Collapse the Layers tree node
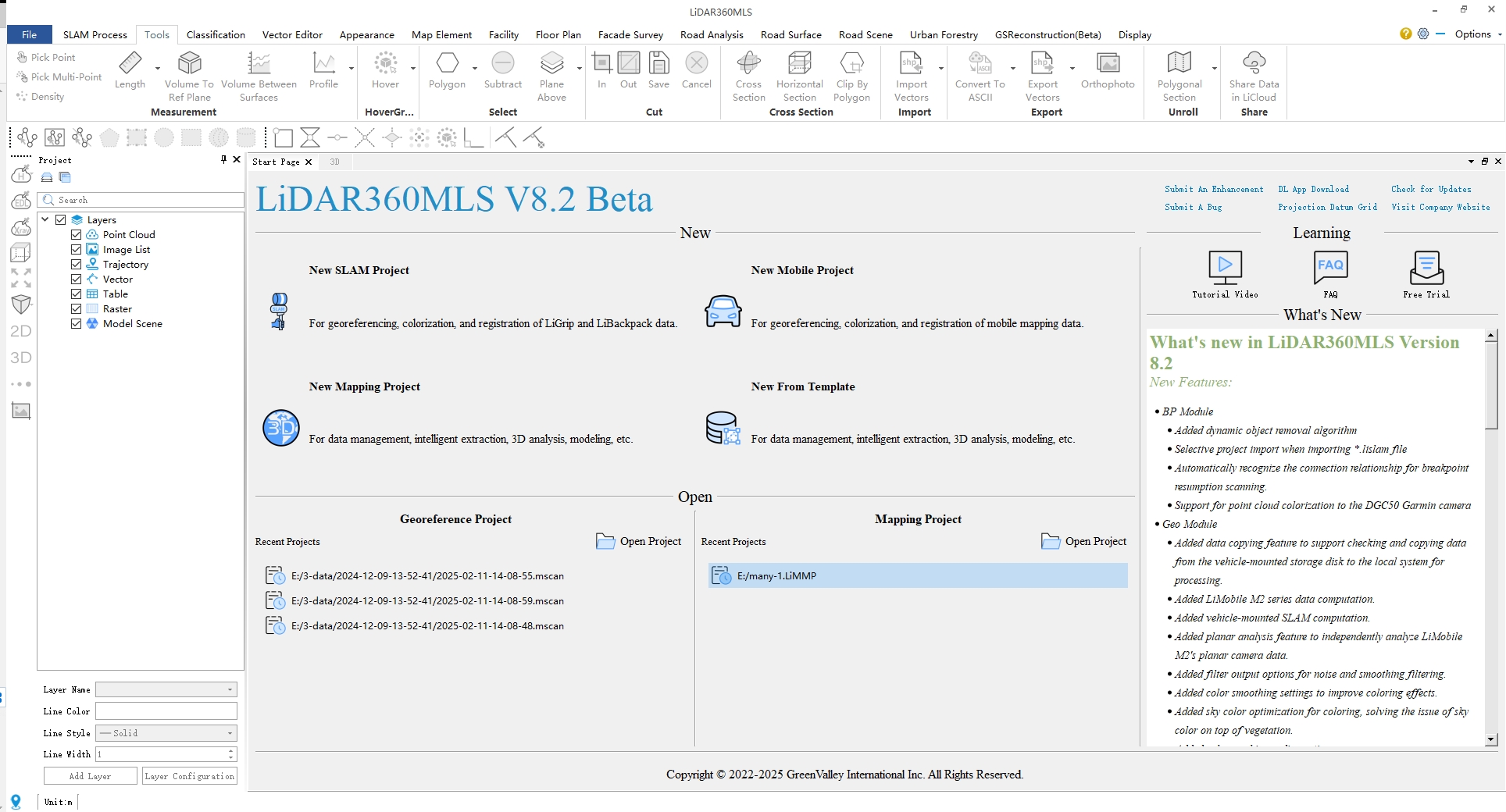Viewport: 1506px width, 812px height. [x=46, y=219]
